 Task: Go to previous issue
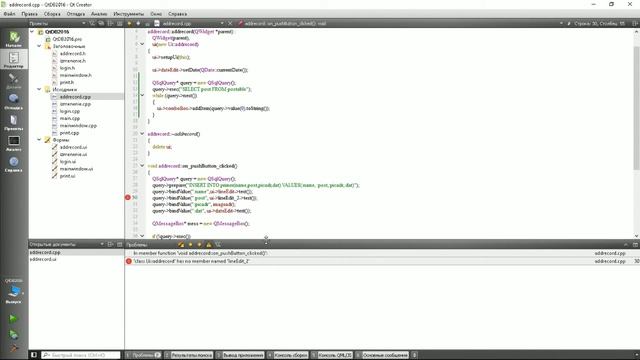(191, 244)
